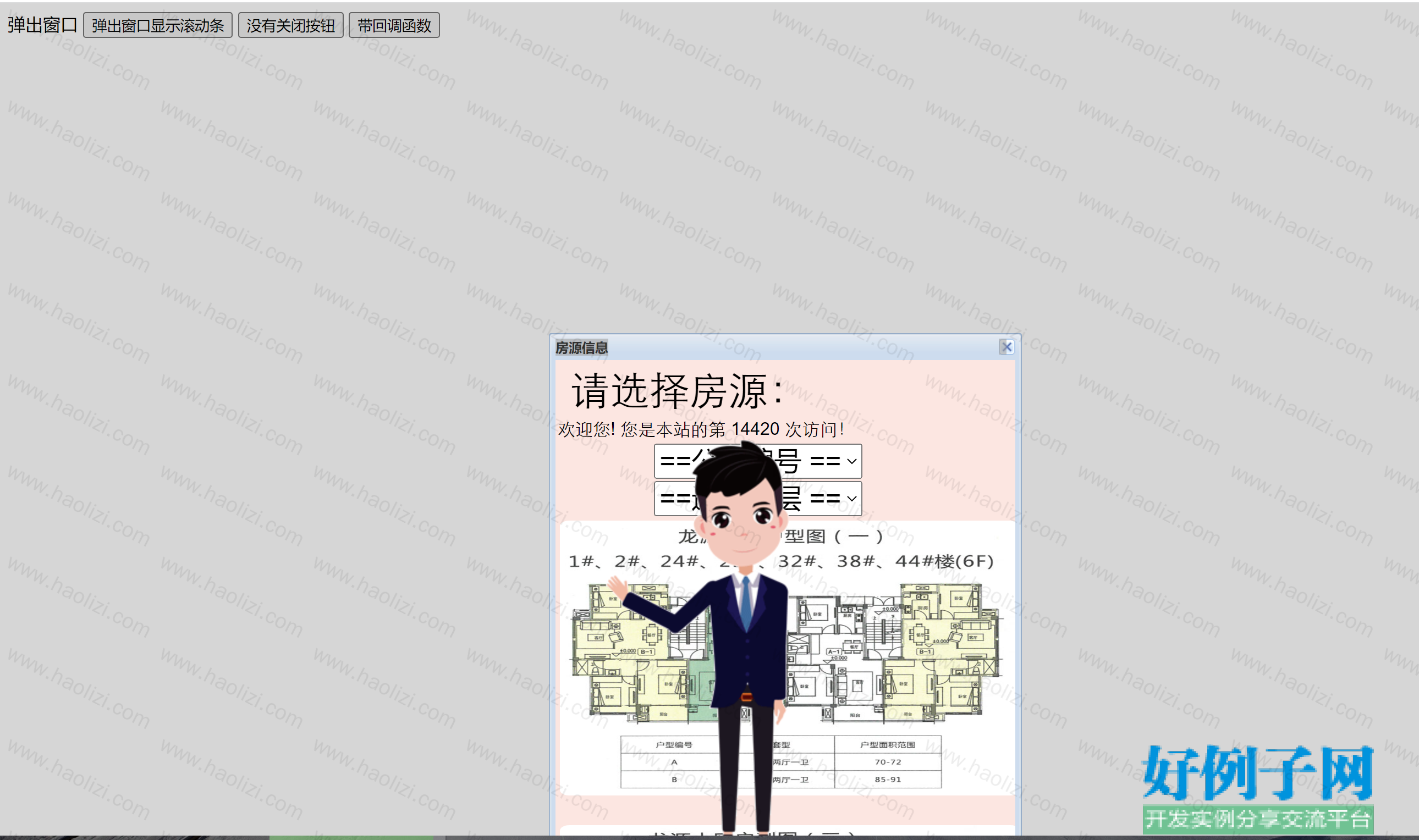Open the dropdown ending in 层 ==
The image size is (1419, 840).
[758, 499]
